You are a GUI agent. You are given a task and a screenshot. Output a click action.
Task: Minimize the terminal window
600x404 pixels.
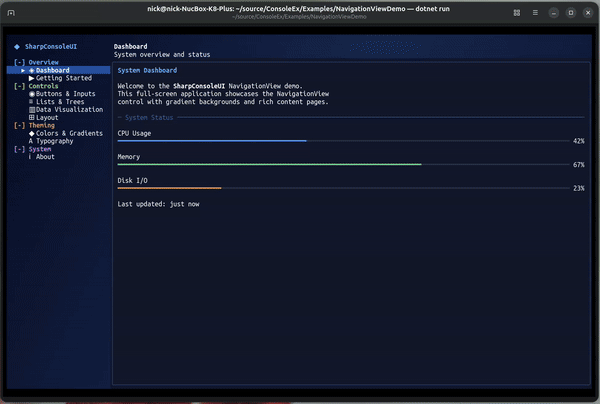pyautogui.click(x=554, y=13)
